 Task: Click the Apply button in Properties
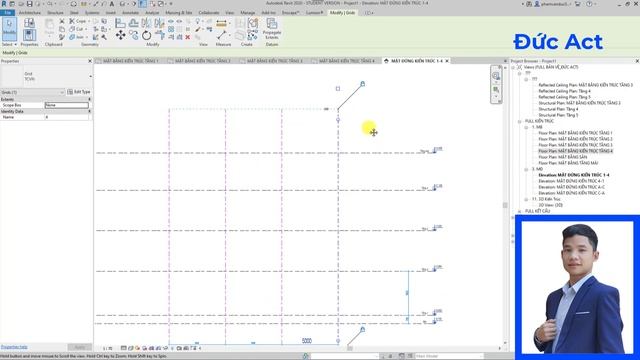click(80, 347)
